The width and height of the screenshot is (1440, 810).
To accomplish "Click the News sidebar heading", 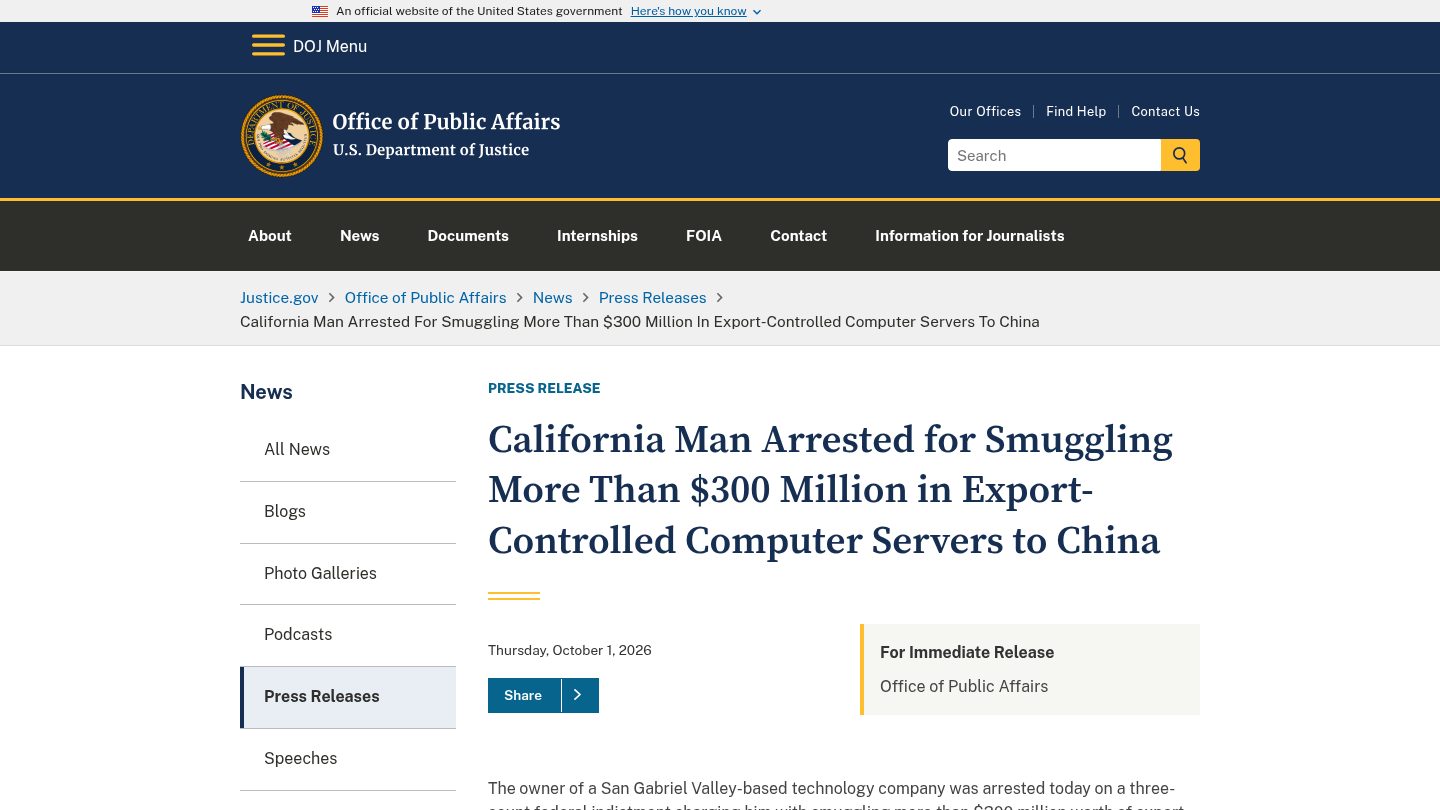I will (x=266, y=392).
